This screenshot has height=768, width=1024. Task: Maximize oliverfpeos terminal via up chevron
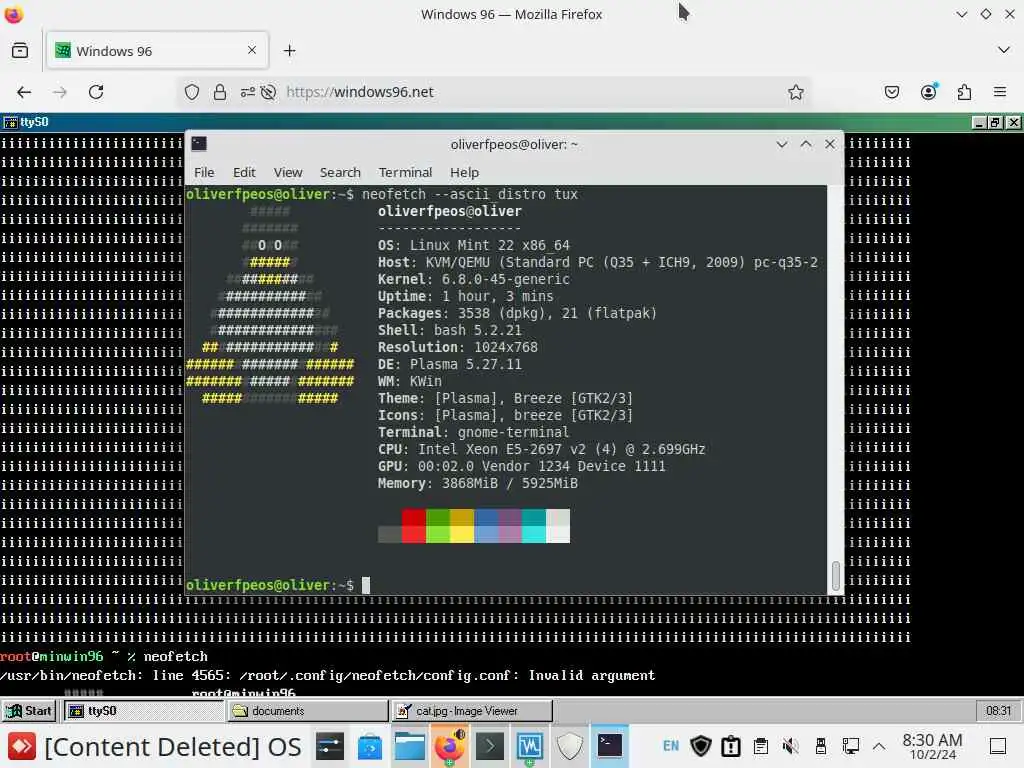coord(806,144)
